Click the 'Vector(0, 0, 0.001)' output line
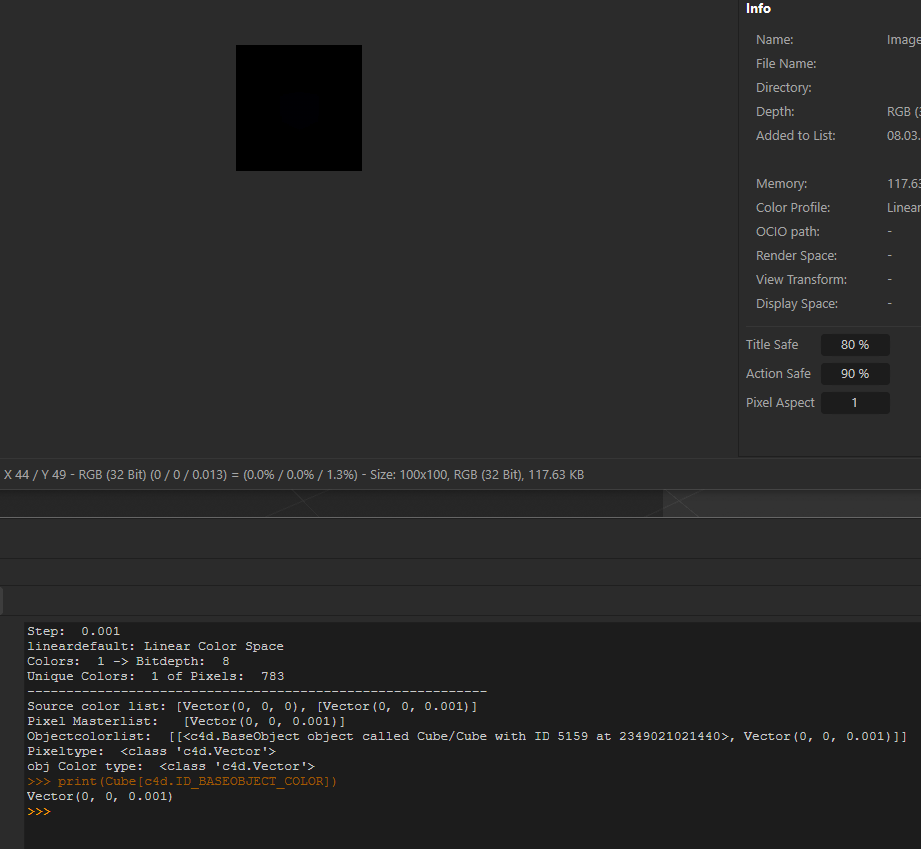The image size is (921, 849). tap(100, 796)
